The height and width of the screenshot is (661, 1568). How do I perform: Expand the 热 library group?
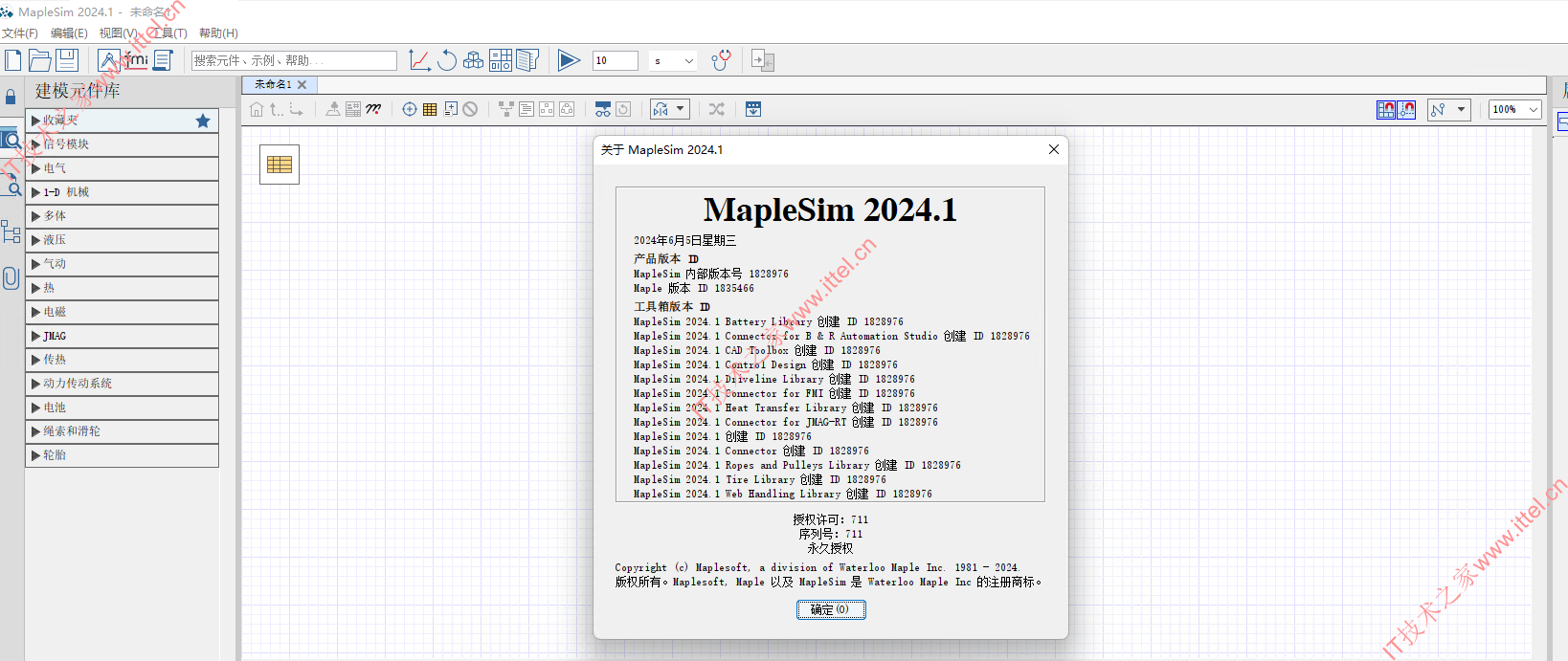[x=122, y=288]
